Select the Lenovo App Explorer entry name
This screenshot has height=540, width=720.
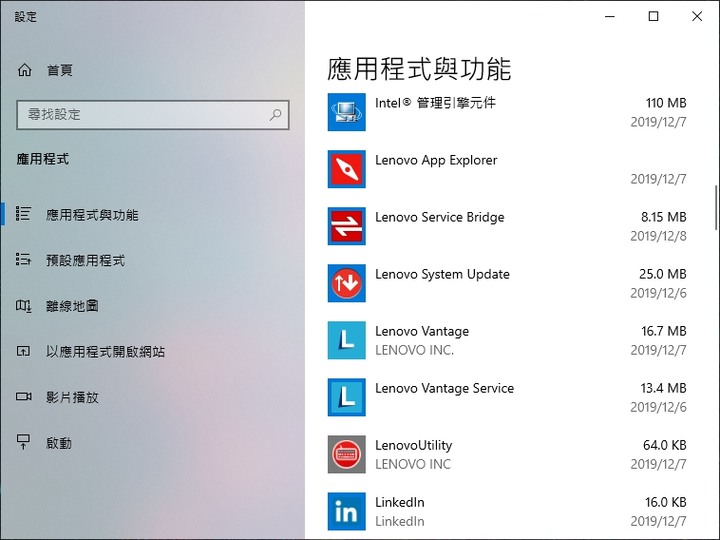click(436, 160)
